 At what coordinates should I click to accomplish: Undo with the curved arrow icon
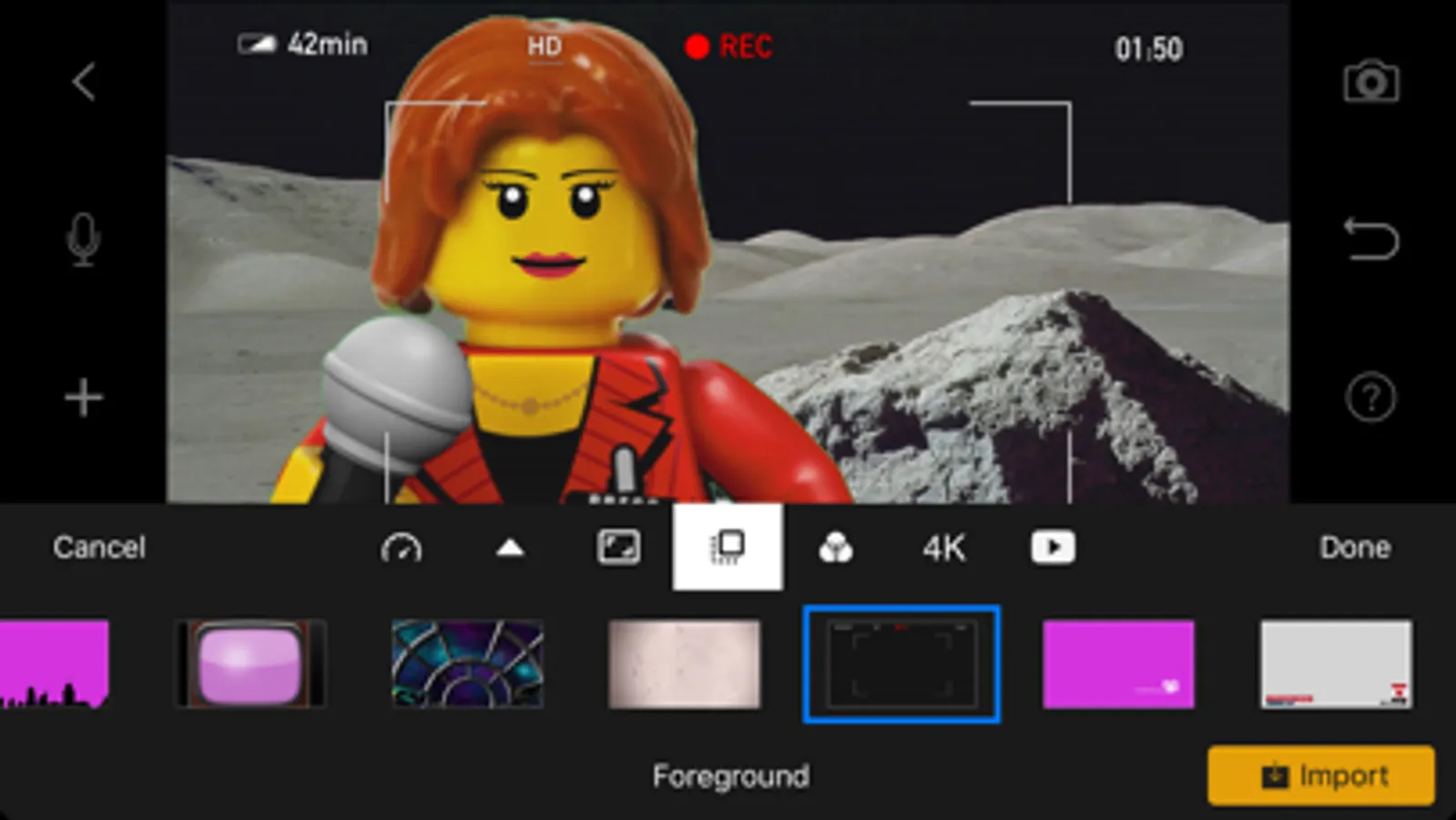(x=1370, y=240)
